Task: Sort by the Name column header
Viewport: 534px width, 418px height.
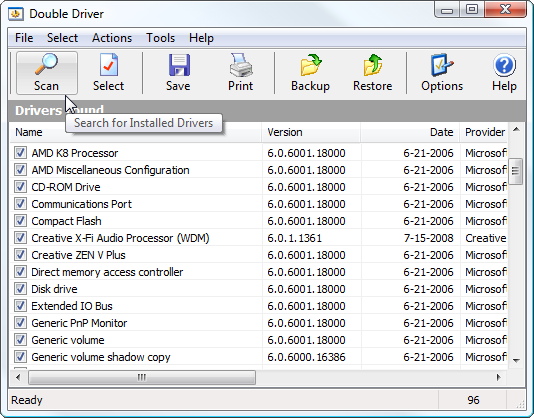Action: (136, 132)
